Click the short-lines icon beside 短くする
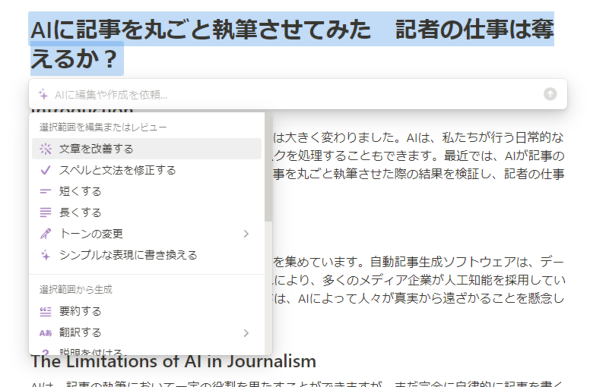The image size is (590, 387). pyautogui.click(x=45, y=191)
